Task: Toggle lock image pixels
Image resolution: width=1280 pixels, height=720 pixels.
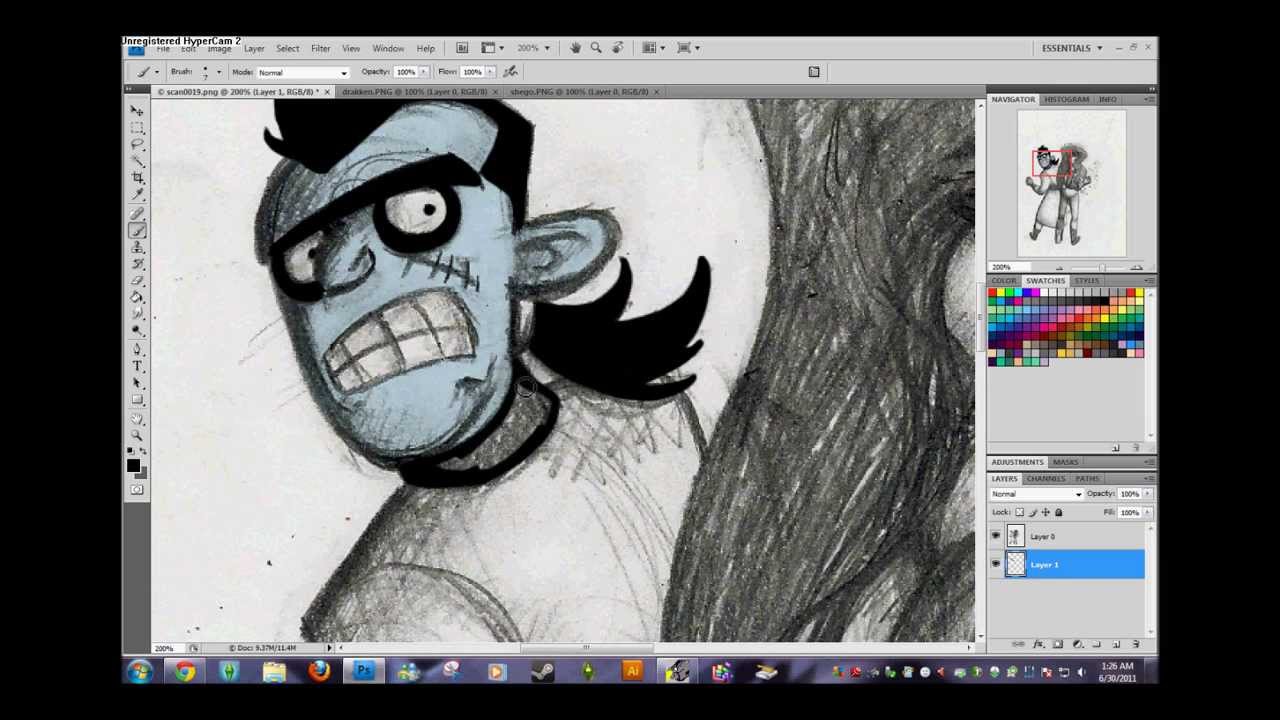Action: point(1033,513)
